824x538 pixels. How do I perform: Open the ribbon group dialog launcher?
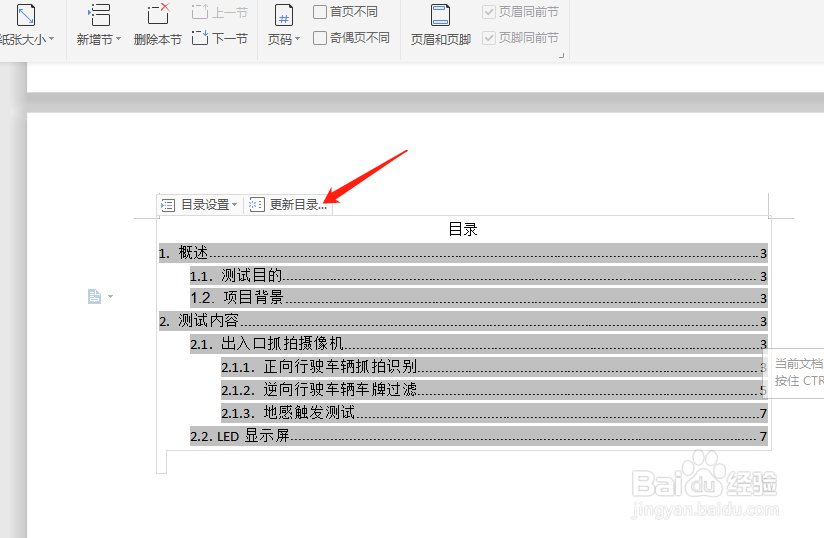(561, 55)
